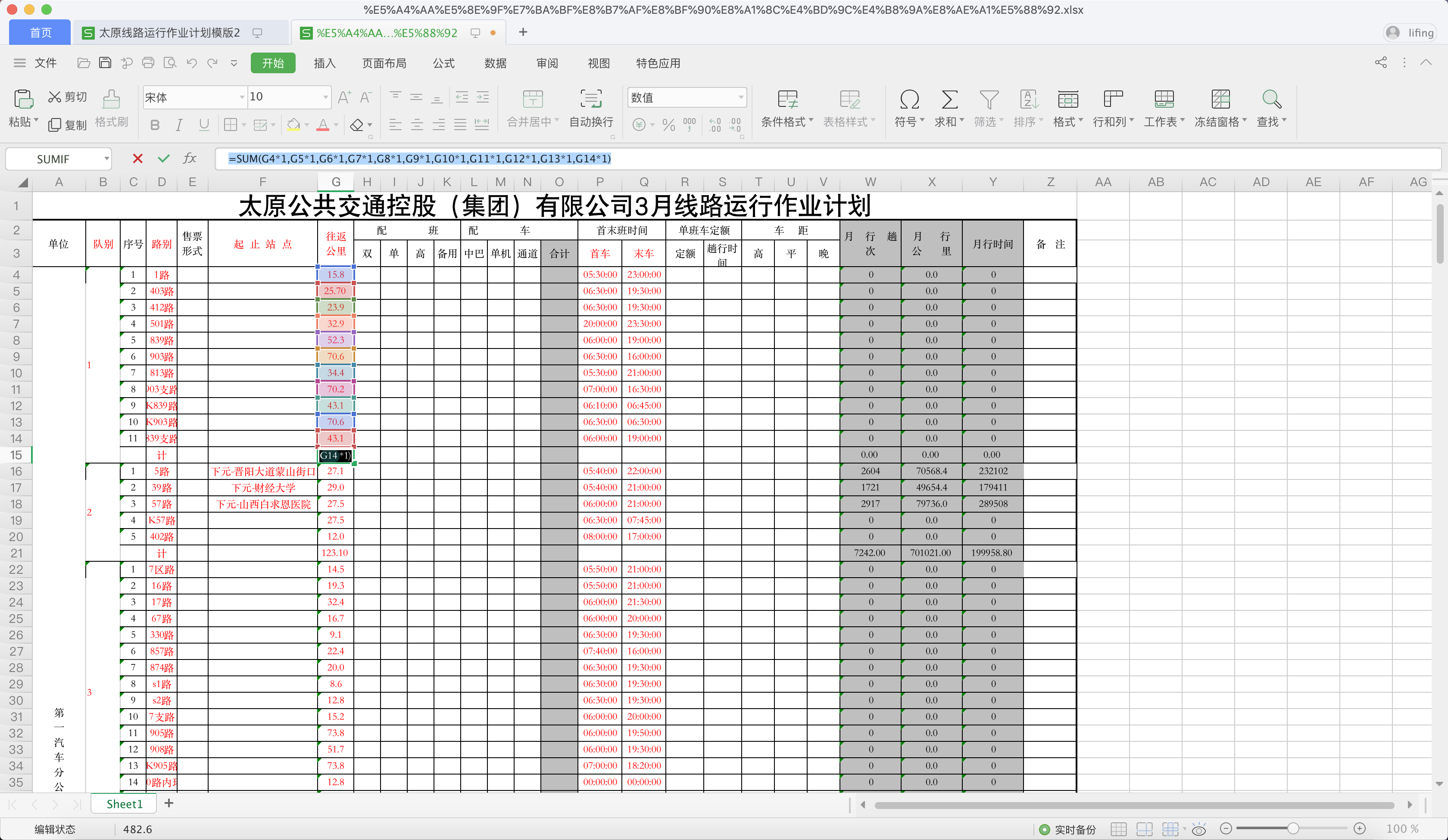Open the insert function fx dialog
This screenshot has height=840, width=1448.
point(190,159)
